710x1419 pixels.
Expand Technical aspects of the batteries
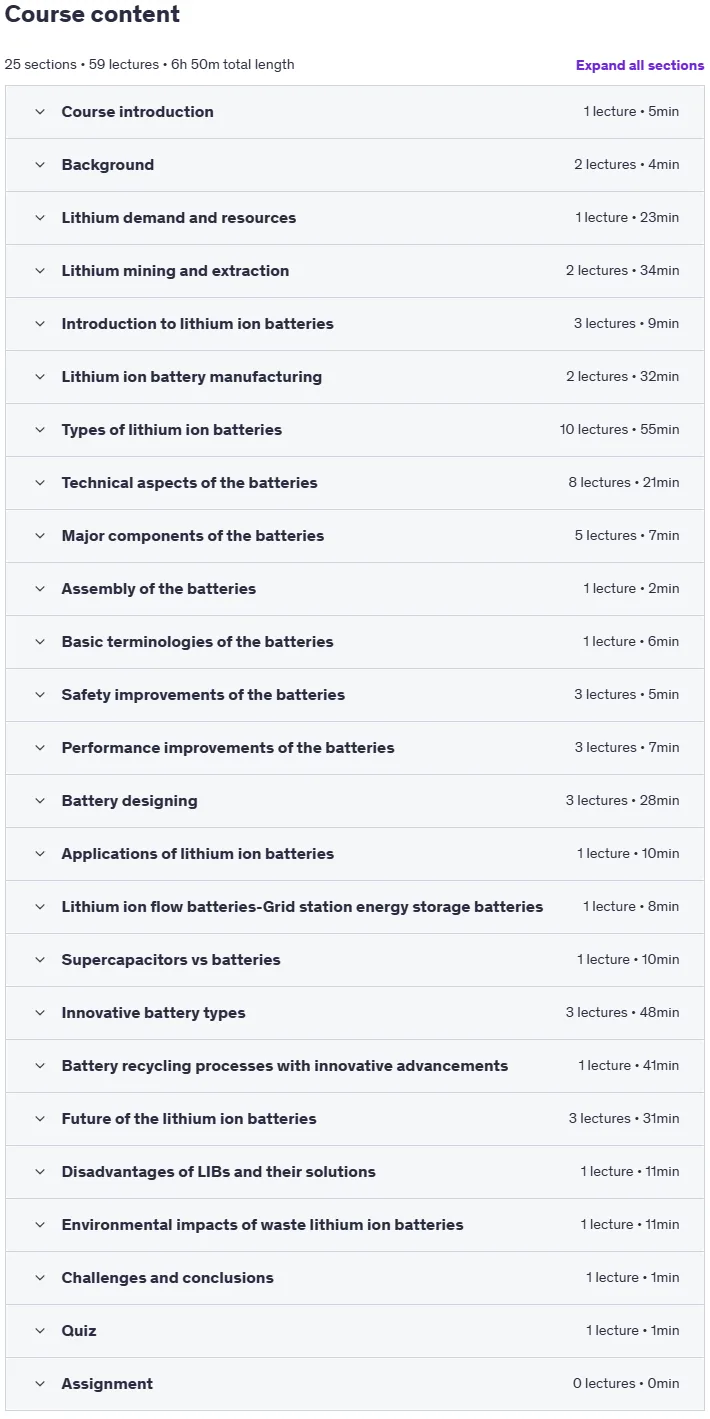[x=355, y=483]
